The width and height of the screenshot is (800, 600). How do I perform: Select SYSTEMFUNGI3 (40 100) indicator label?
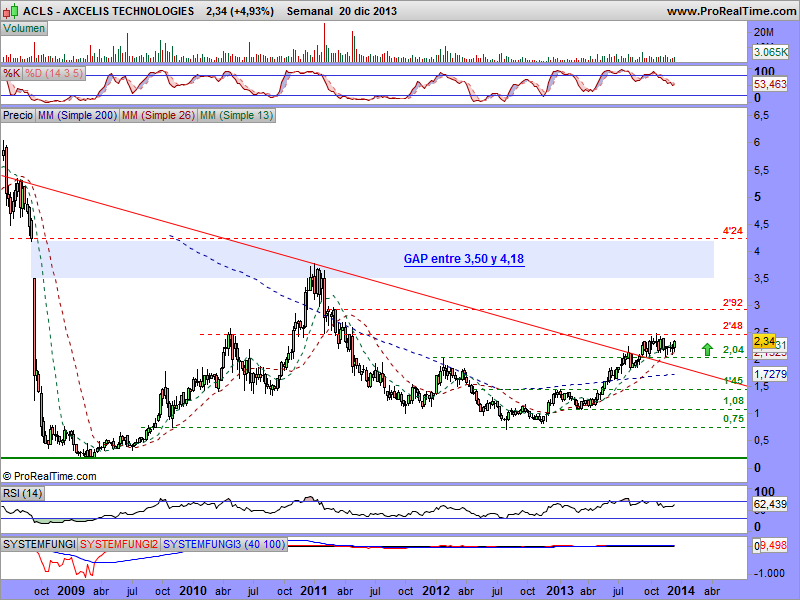tap(224, 544)
